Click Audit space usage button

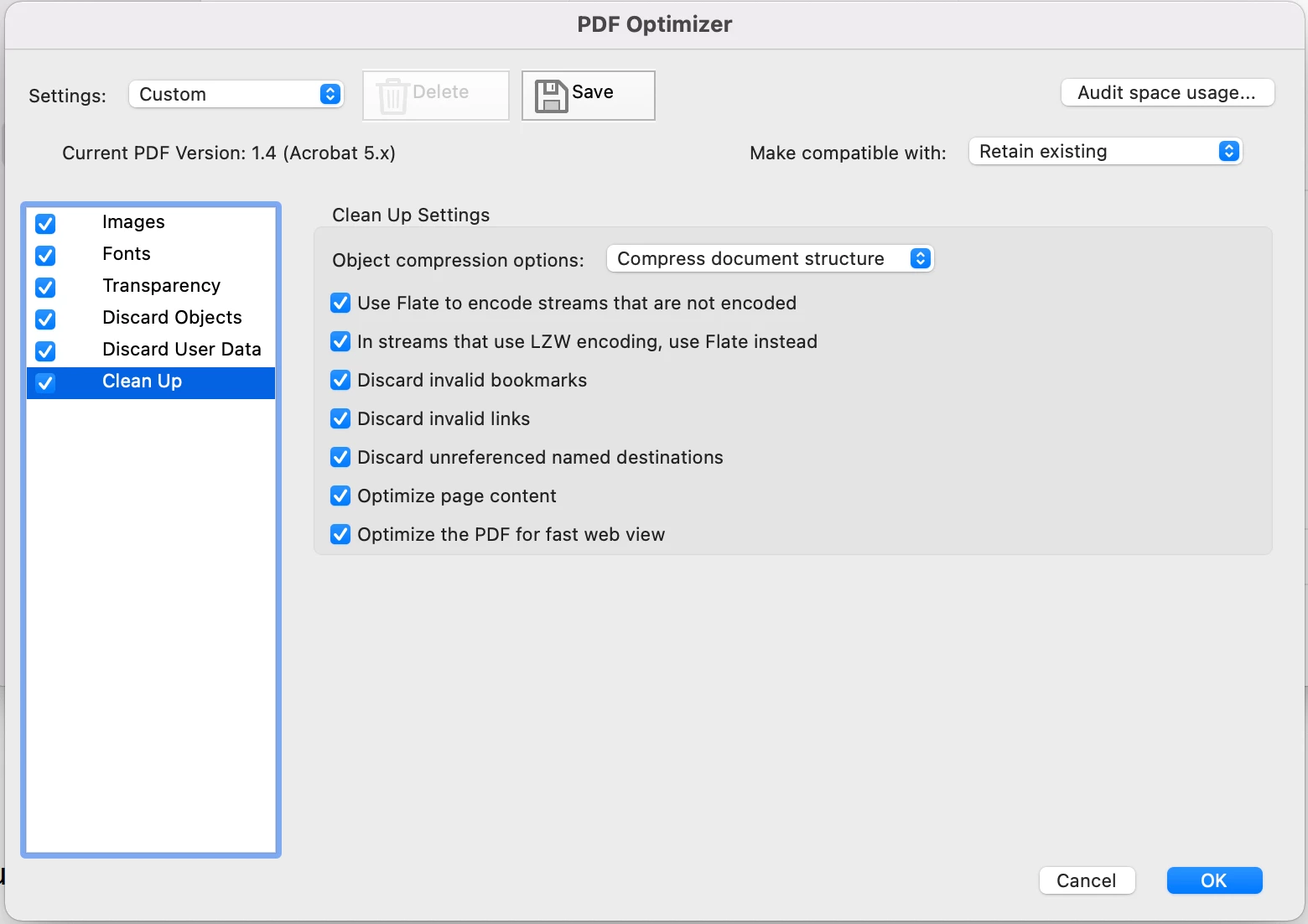(x=1167, y=92)
